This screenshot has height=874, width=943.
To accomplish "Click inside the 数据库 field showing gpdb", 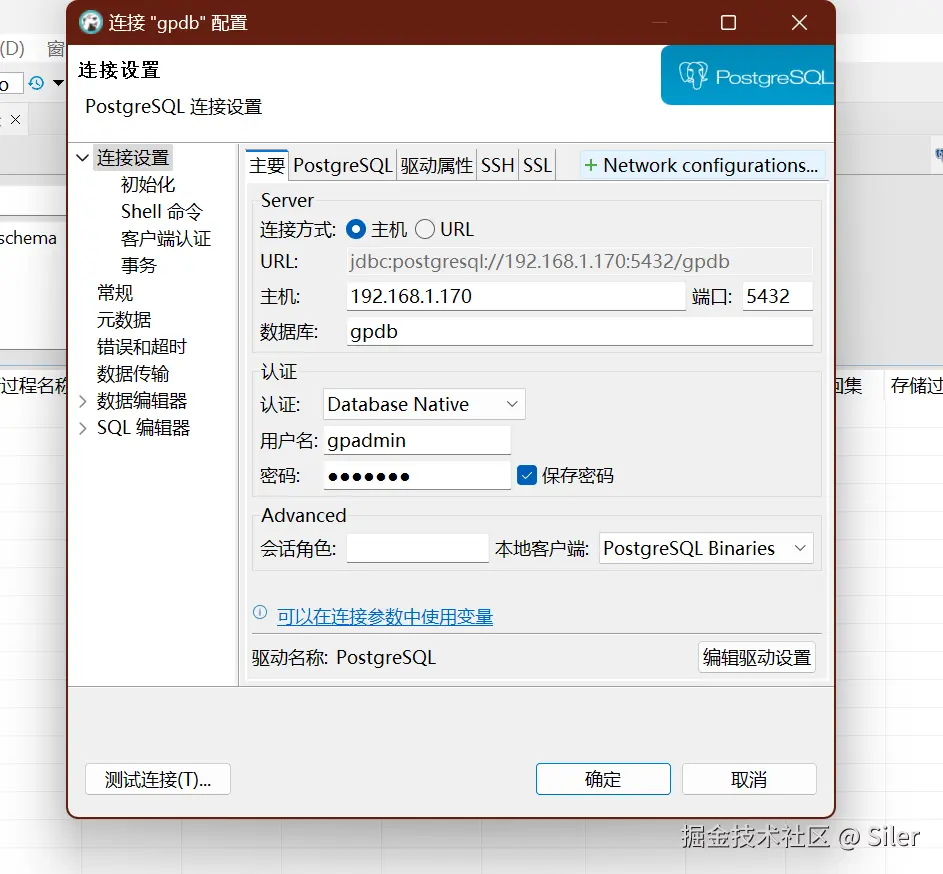I will pyautogui.click(x=580, y=331).
